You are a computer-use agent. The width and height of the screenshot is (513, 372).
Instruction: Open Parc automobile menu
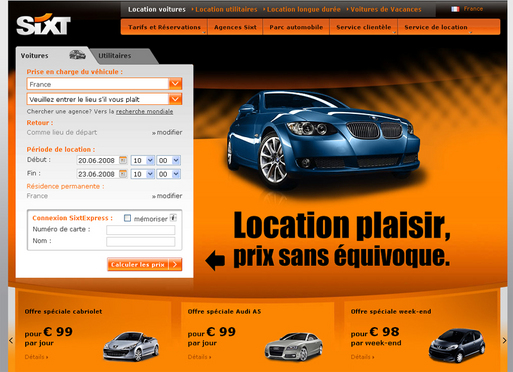click(296, 27)
